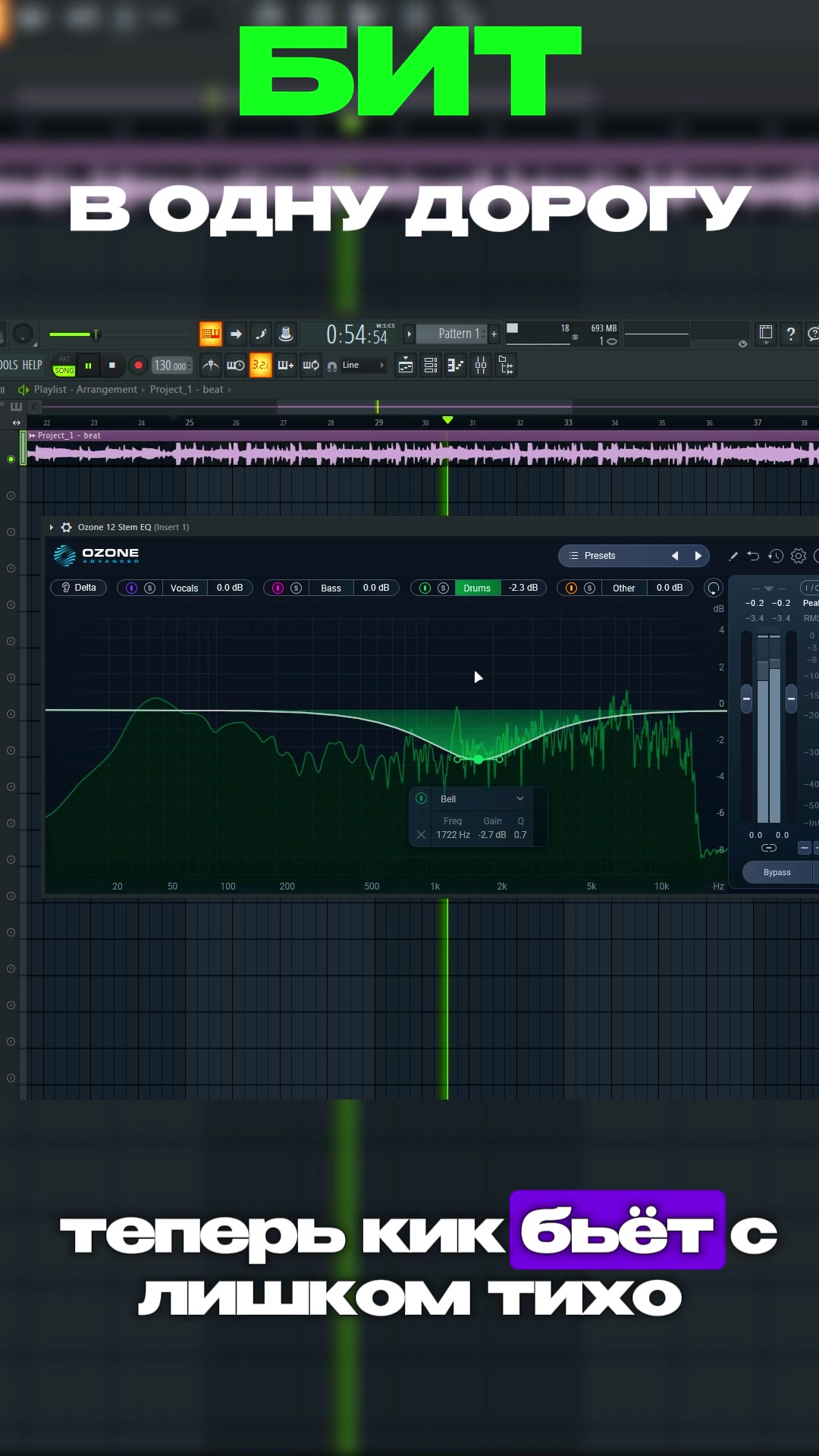The width and height of the screenshot is (819, 1456).
Task: Open the piano roll icon
Action: pos(456,366)
